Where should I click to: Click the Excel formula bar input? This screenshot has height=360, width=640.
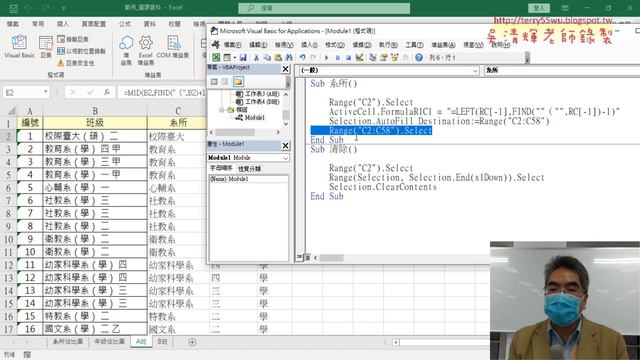point(162,93)
